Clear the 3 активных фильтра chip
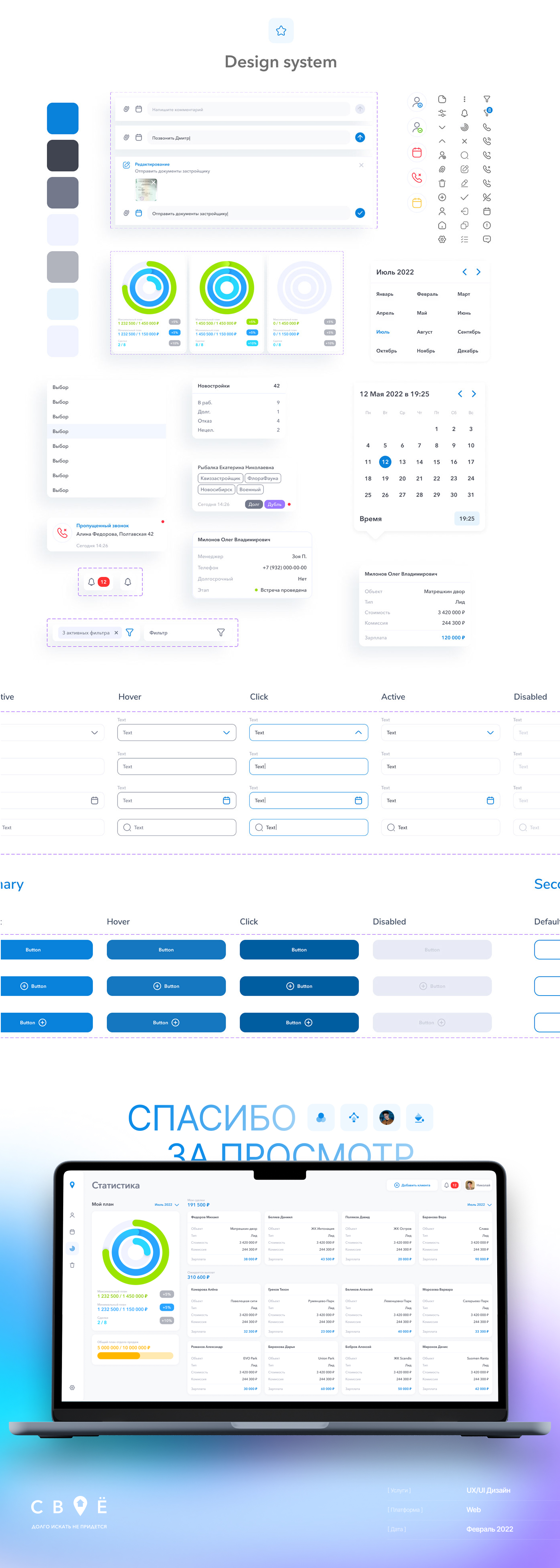 click(116, 632)
